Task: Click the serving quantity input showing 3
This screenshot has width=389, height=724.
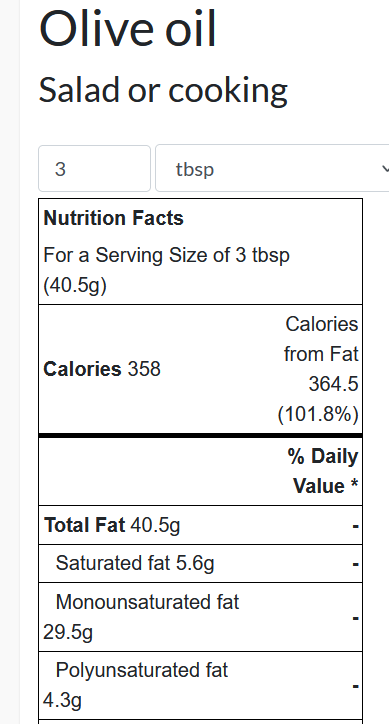Action: (94, 168)
